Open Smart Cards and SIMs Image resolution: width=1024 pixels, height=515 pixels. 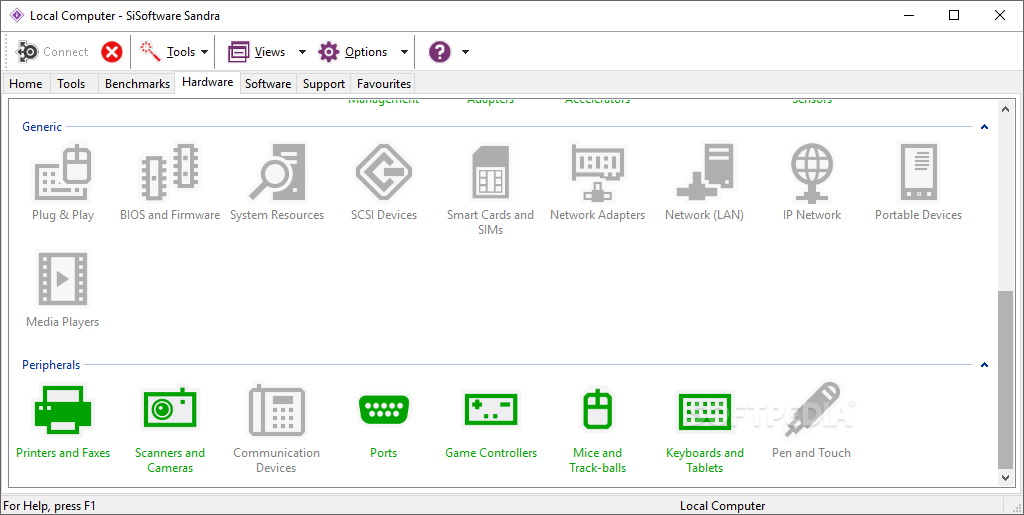click(x=490, y=190)
